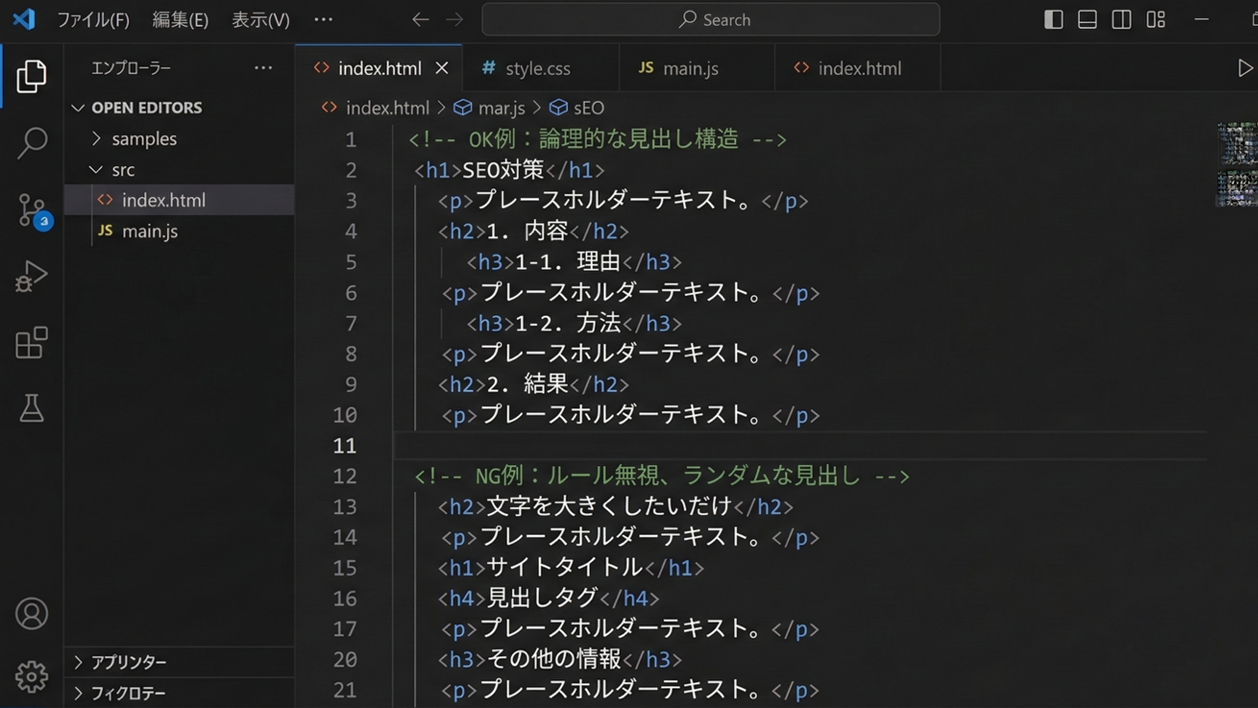
Task: Open the Accounts menu icon
Action: [x=31, y=613]
